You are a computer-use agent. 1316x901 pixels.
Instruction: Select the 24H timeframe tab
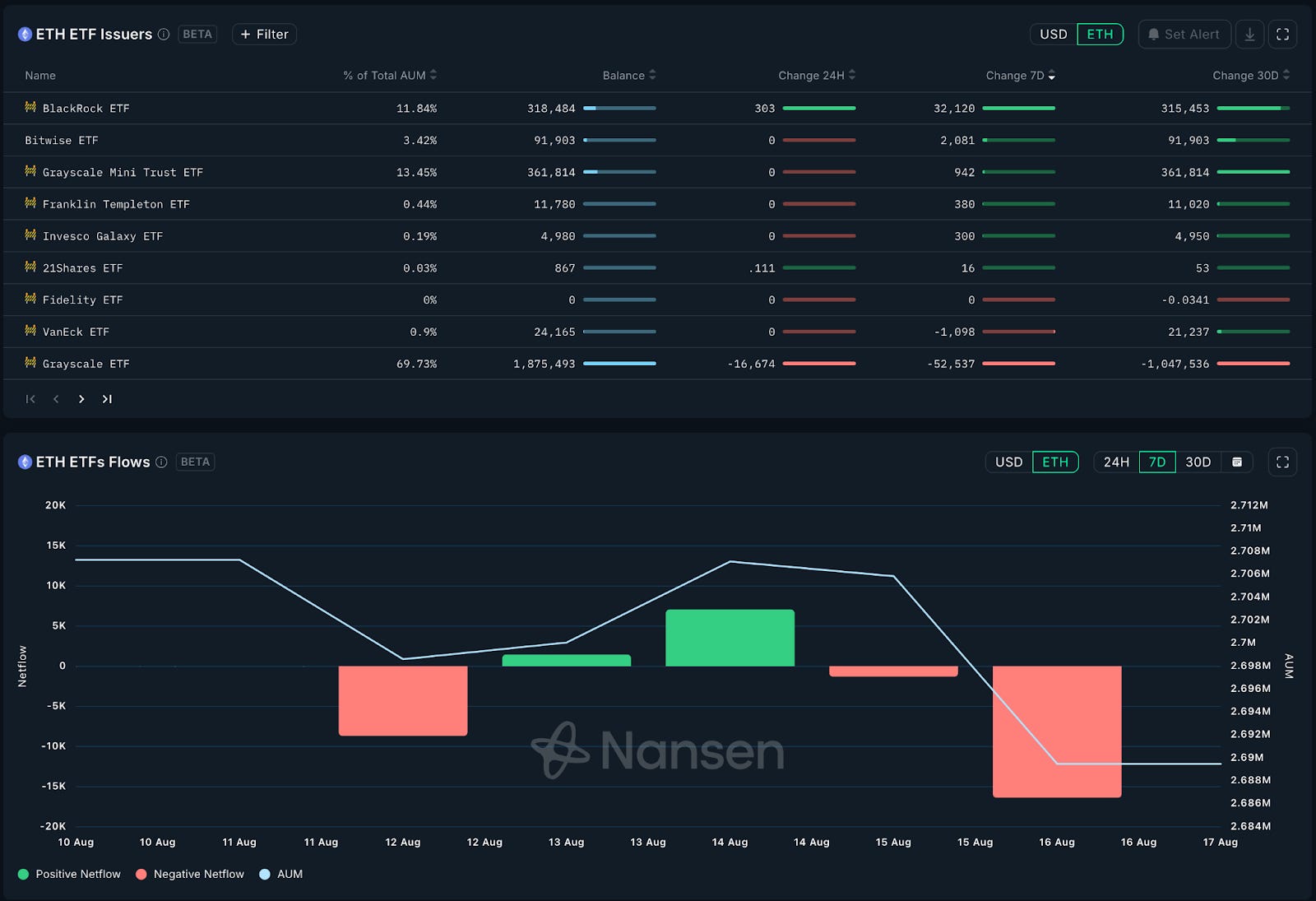point(1116,462)
